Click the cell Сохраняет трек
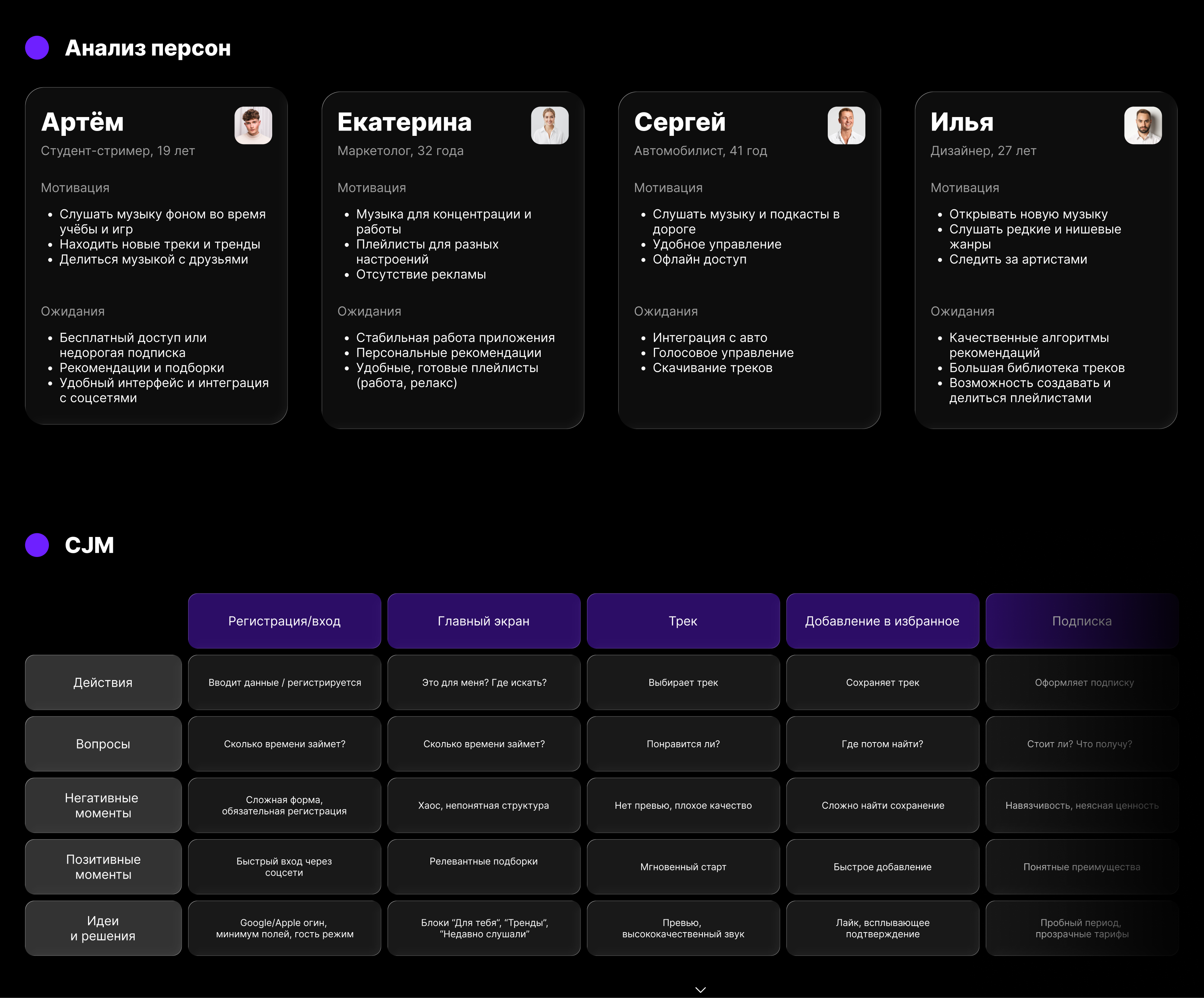1204x998 pixels. [882, 683]
